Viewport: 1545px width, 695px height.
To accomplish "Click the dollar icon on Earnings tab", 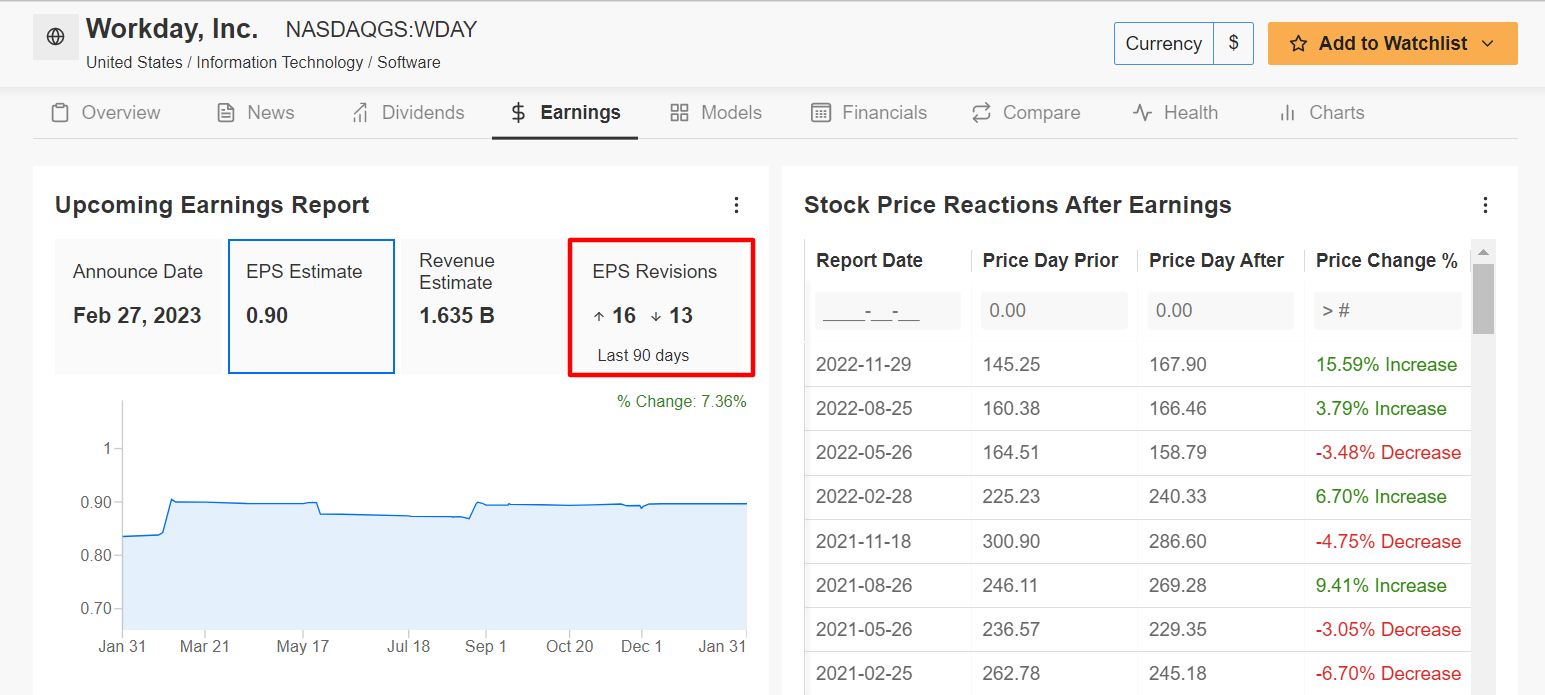I will pyautogui.click(x=518, y=113).
